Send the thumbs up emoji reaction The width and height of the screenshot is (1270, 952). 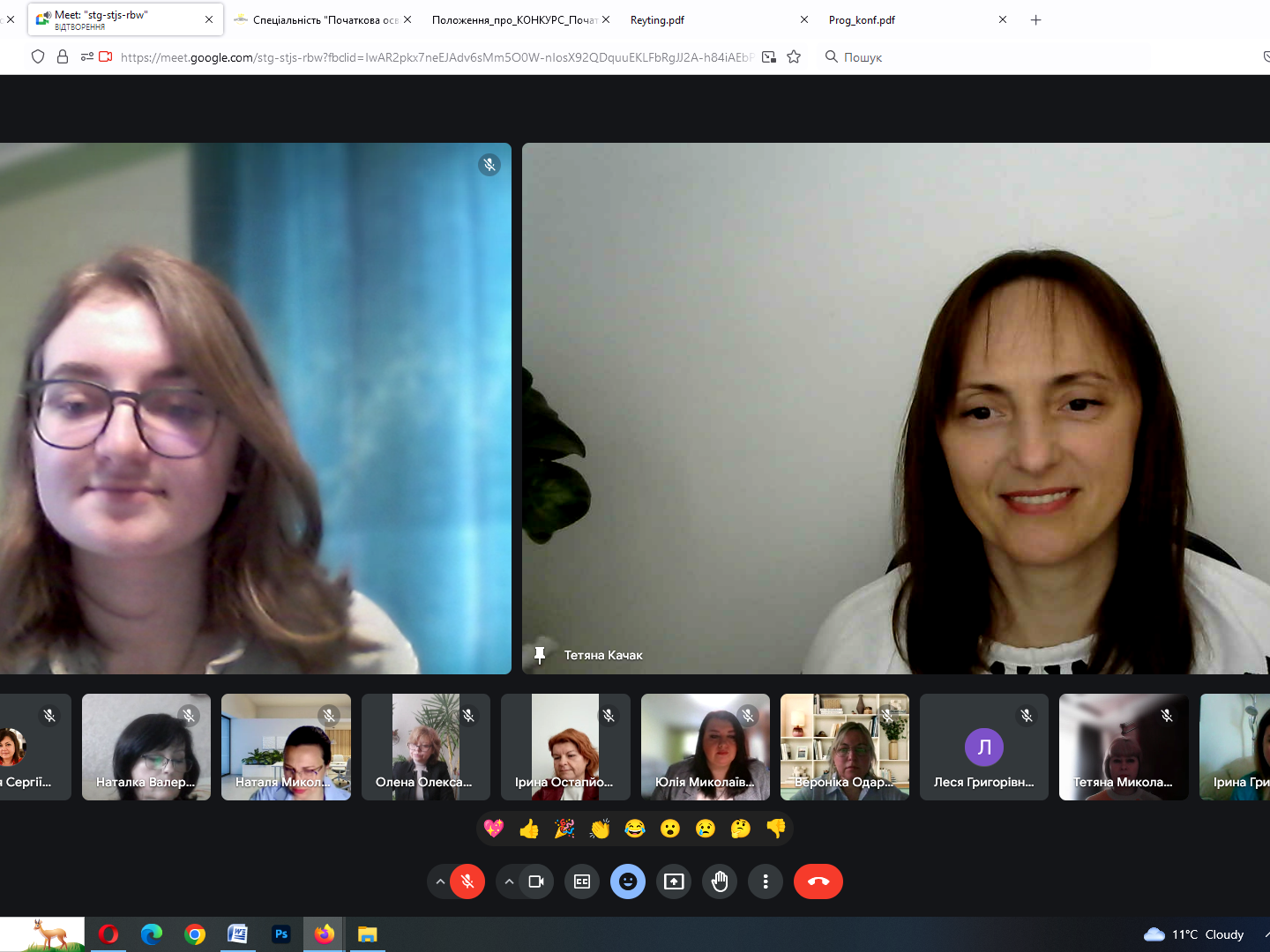click(x=529, y=829)
